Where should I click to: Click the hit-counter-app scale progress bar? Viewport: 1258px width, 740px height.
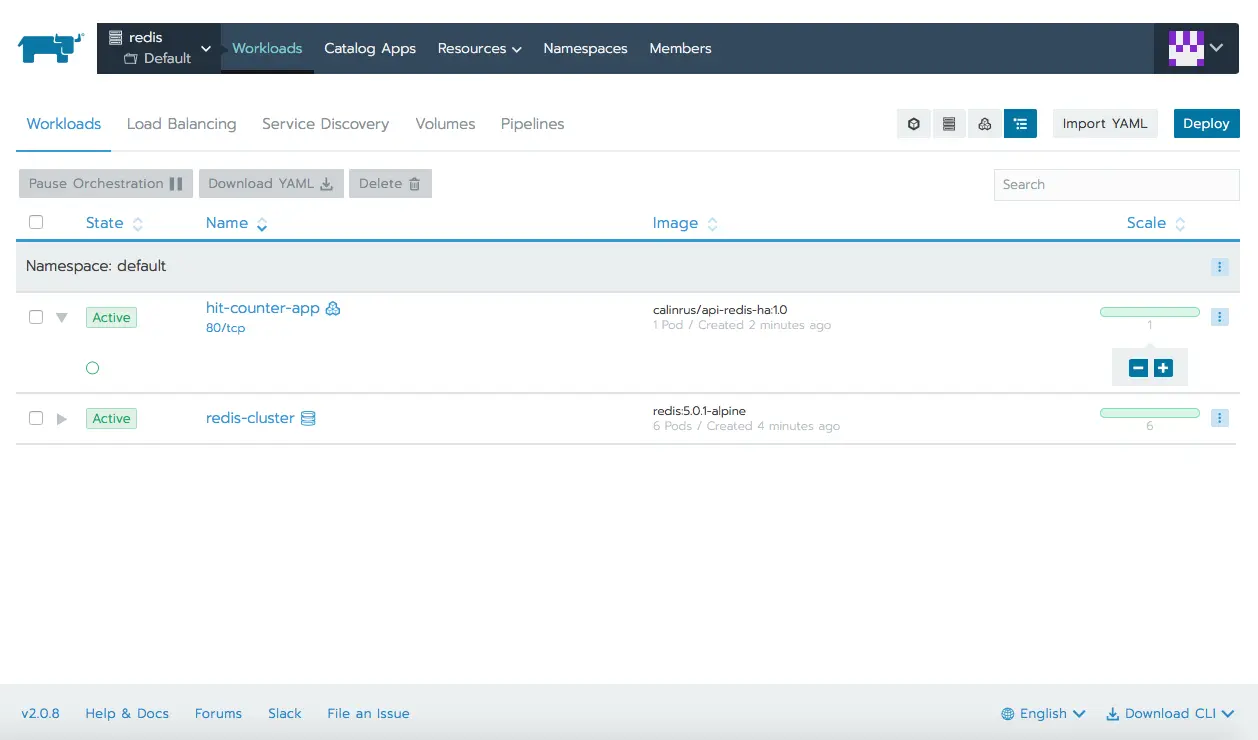pyautogui.click(x=1150, y=312)
